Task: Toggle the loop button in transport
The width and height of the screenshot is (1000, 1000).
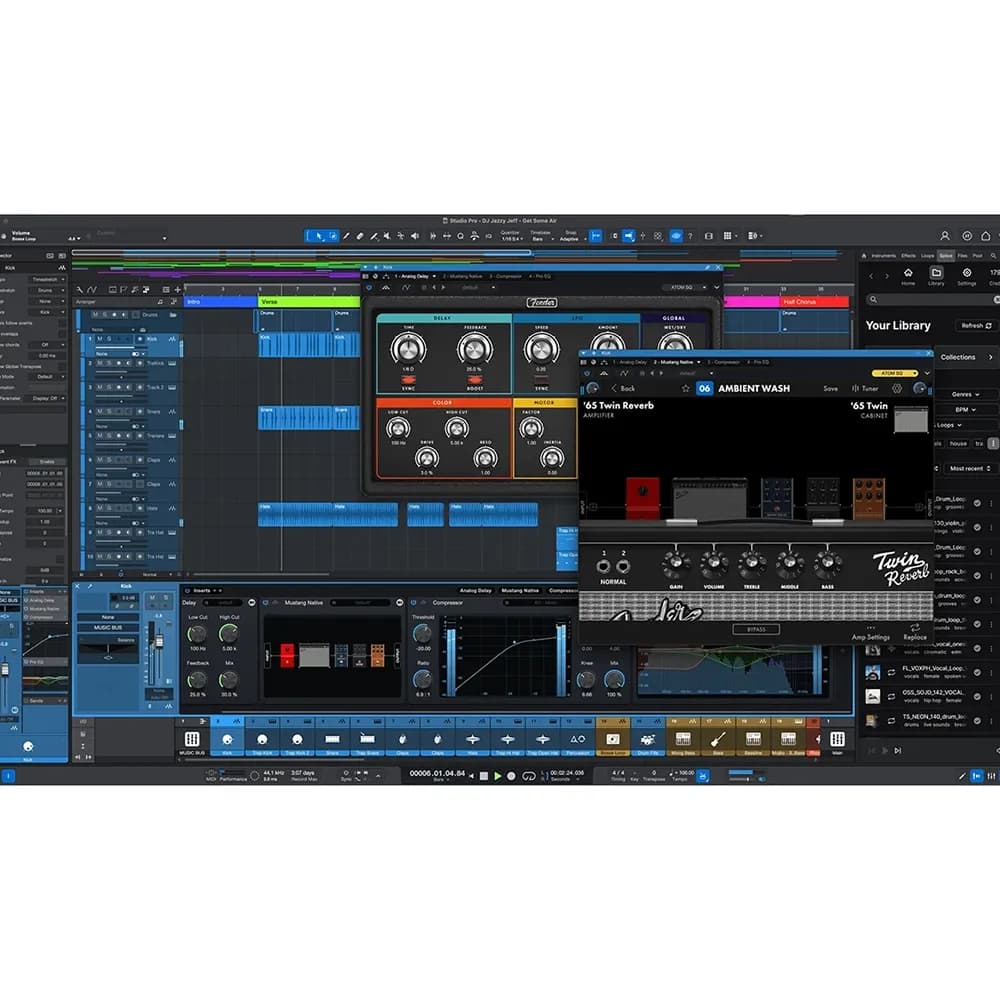Action: click(529, 776)
